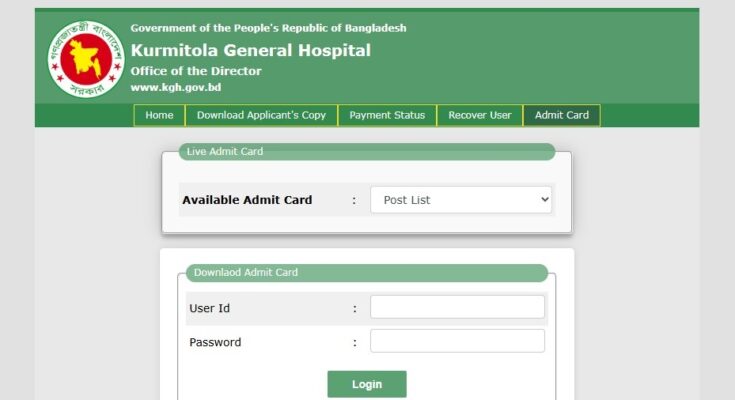Click the User Id label text
735x400 pixels.
[210, 308]
